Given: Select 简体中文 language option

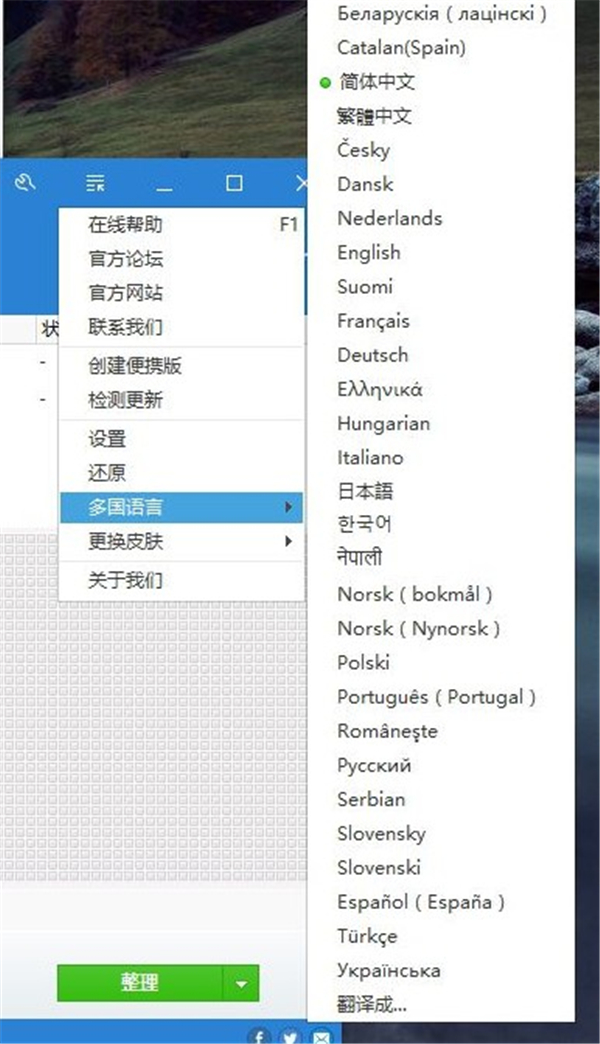Looking at the screenshot, I should point(376,82).
